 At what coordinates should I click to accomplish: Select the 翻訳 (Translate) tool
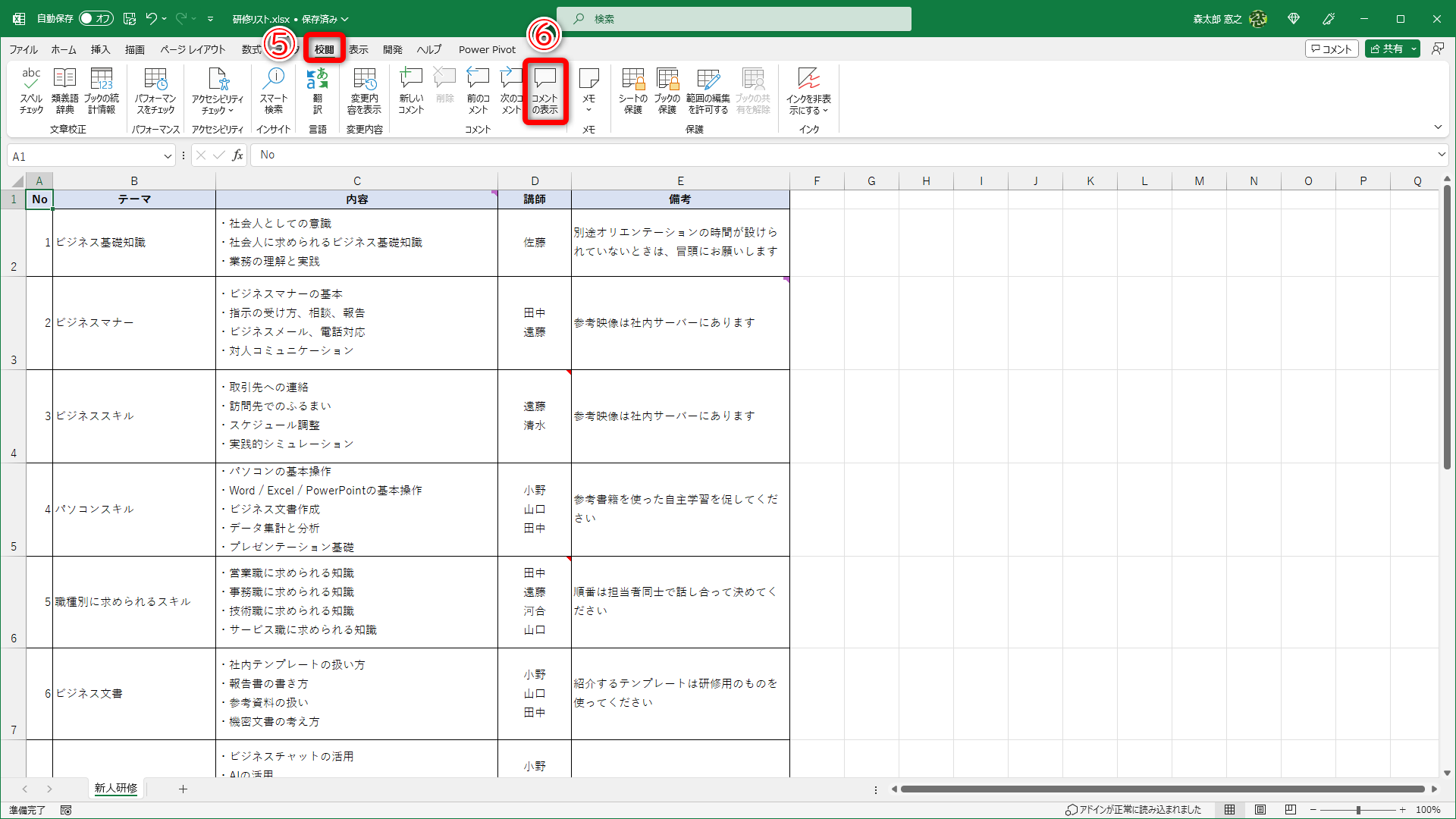318,91
